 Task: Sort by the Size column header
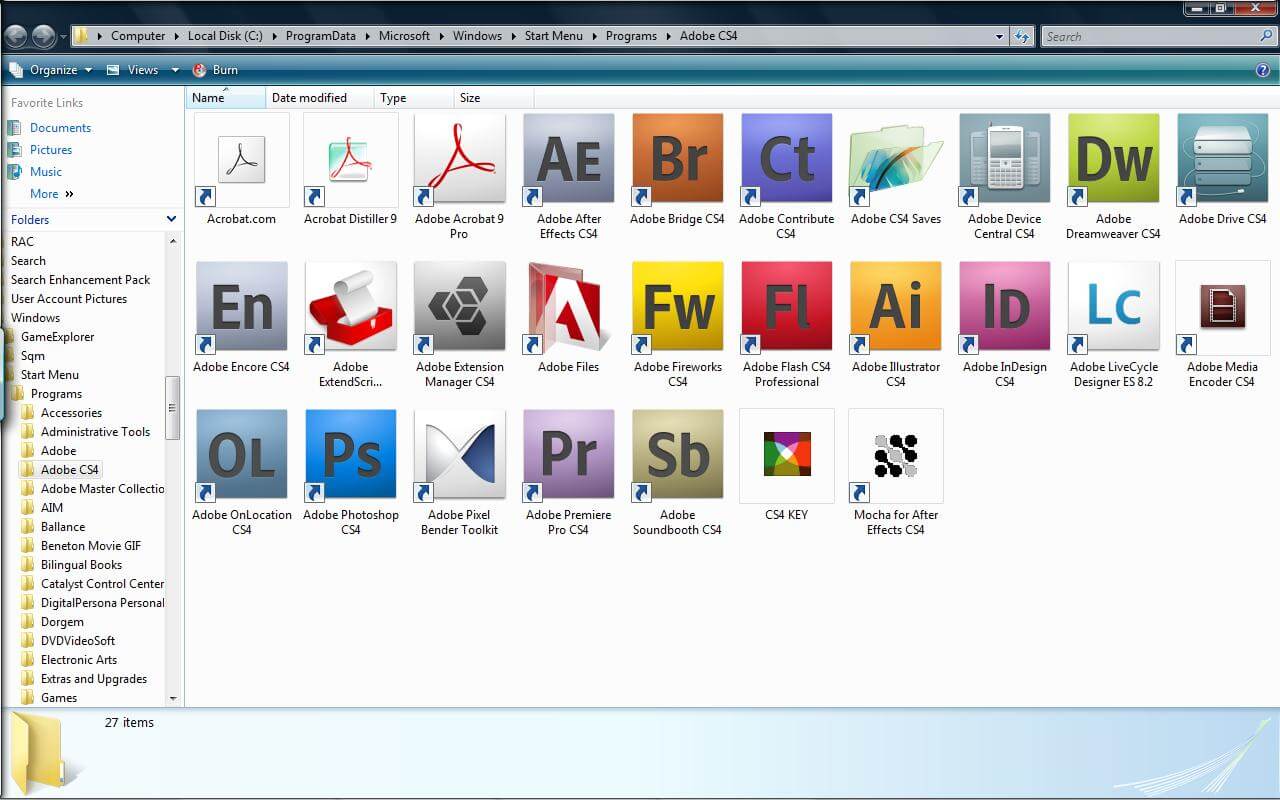coord(494,98)
